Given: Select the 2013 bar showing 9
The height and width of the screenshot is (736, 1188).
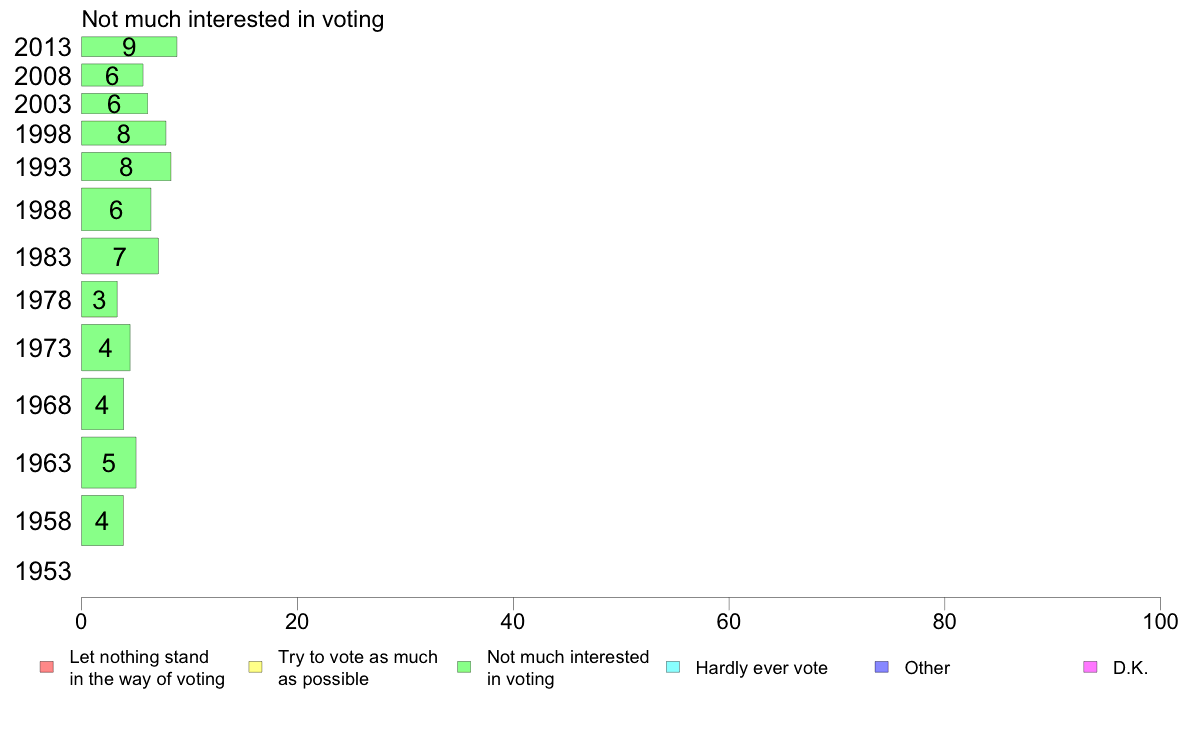Looking at the screenshot, I should click(x=129, y=47).
